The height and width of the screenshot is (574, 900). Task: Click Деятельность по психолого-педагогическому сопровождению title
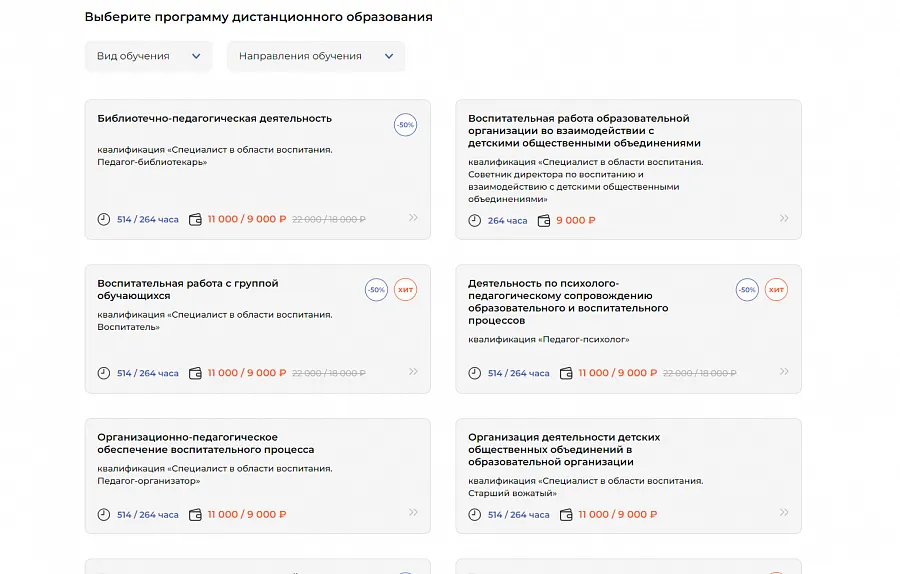(568, 302)
